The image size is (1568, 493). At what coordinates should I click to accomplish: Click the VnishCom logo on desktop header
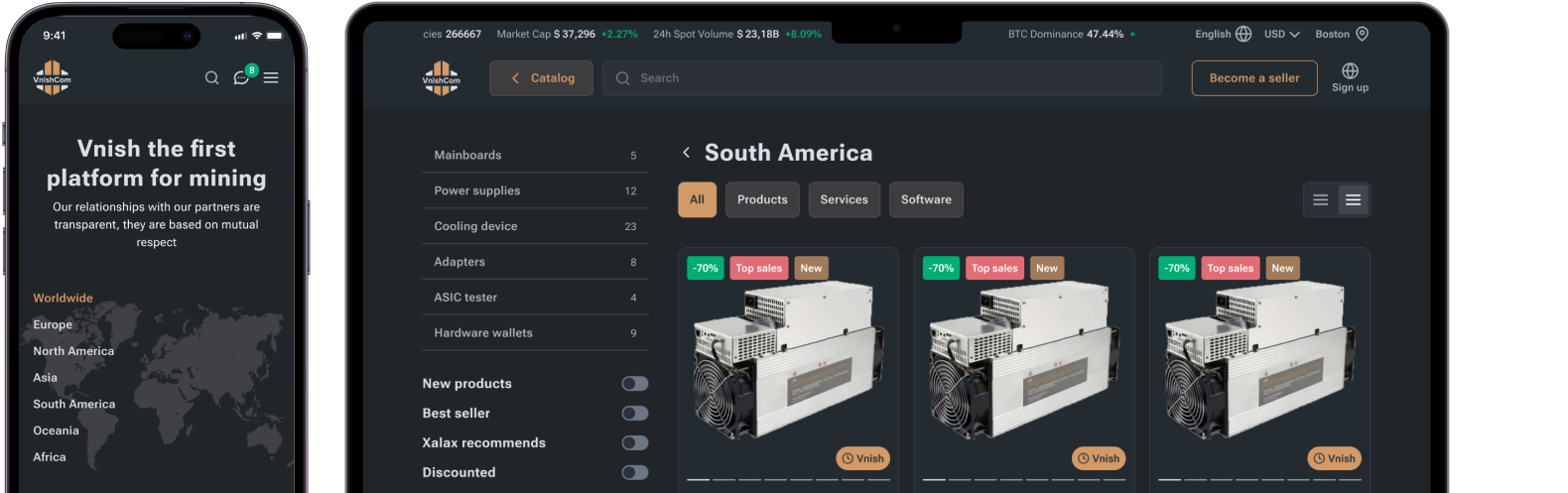[x=441, y=78]
